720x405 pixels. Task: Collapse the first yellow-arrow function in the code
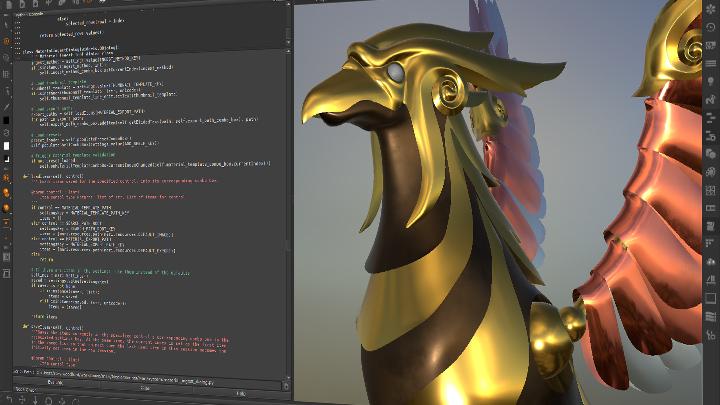point(25,174)
